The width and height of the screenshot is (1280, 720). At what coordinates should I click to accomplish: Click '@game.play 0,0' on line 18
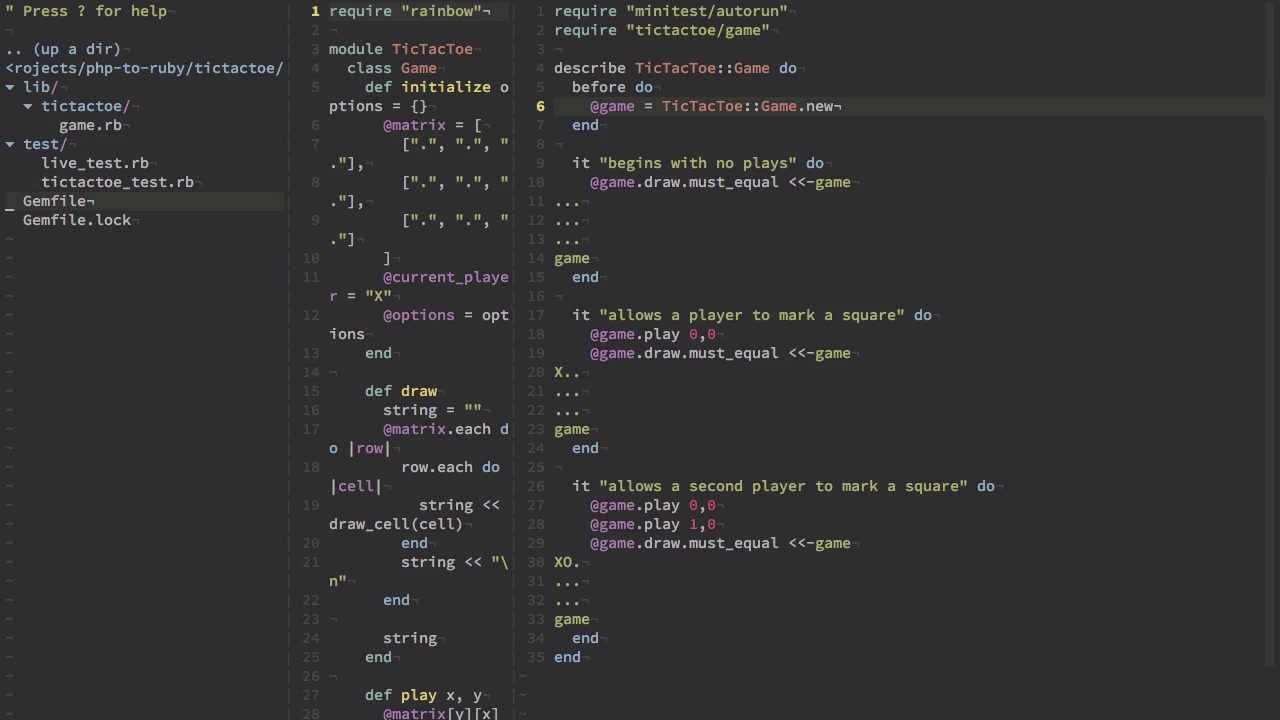tap(653, 334)
